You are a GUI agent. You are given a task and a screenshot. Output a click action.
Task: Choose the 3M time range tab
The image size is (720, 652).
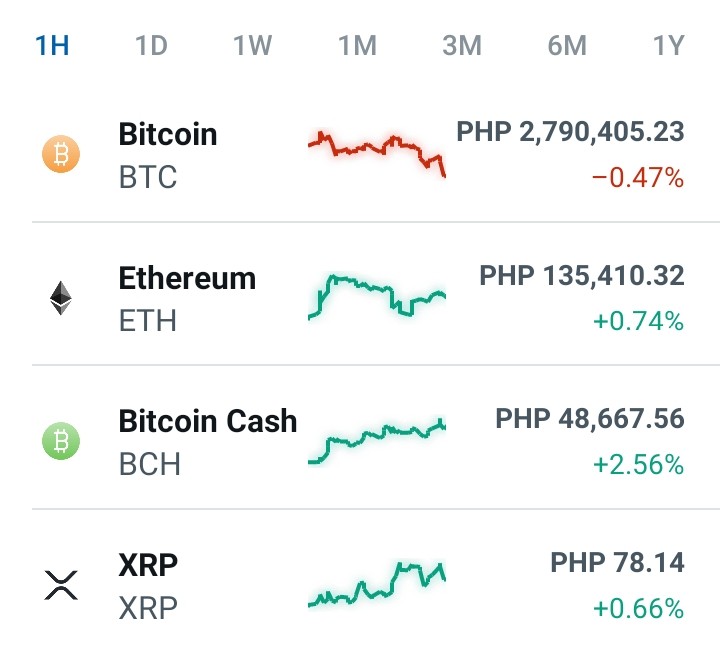click(x=462, y=45)
